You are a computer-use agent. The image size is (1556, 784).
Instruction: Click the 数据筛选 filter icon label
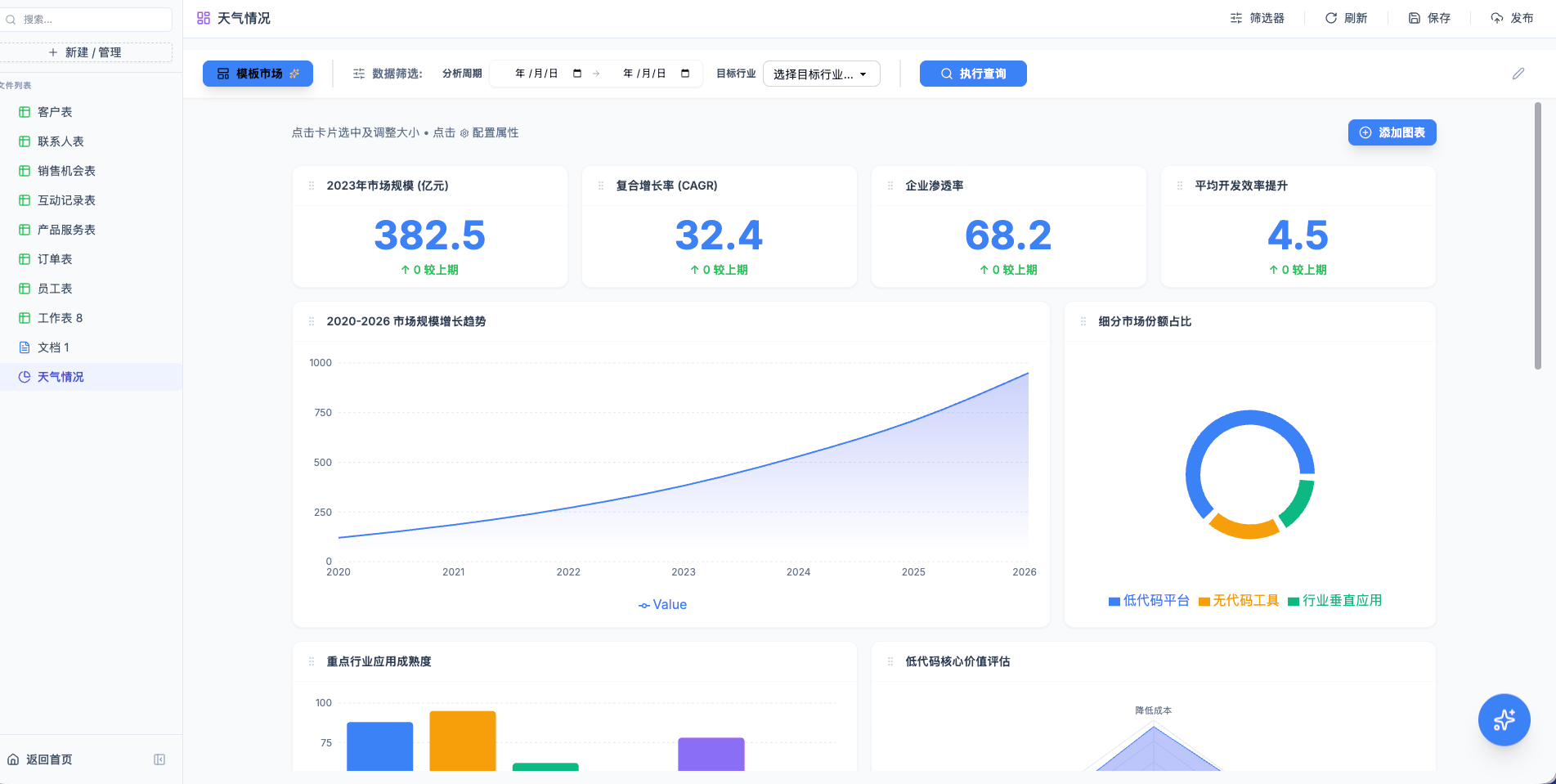[x=388, y=74]
